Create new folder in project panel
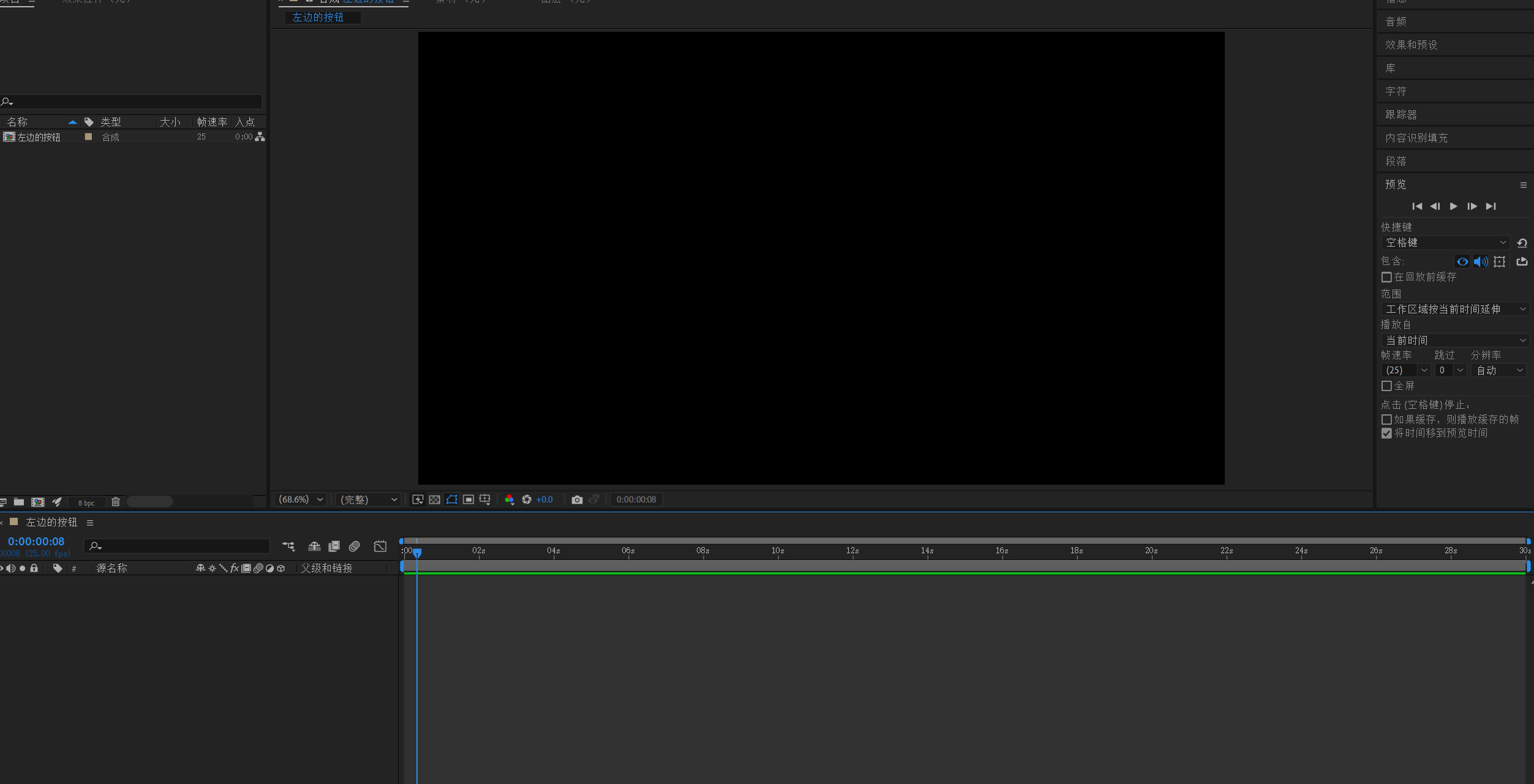The image size is (1534, 784). 19,502
